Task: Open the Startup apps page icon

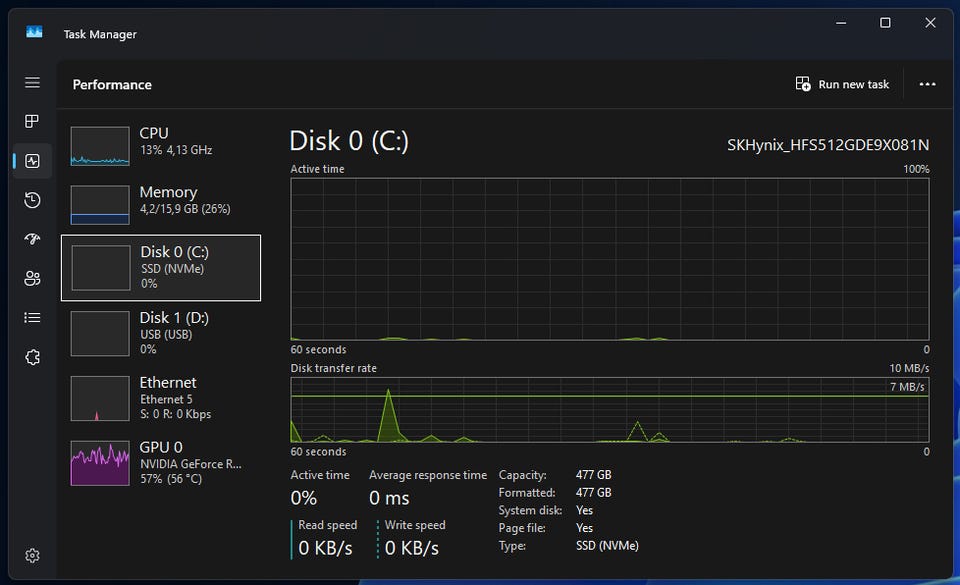Action: click(32, 239)
